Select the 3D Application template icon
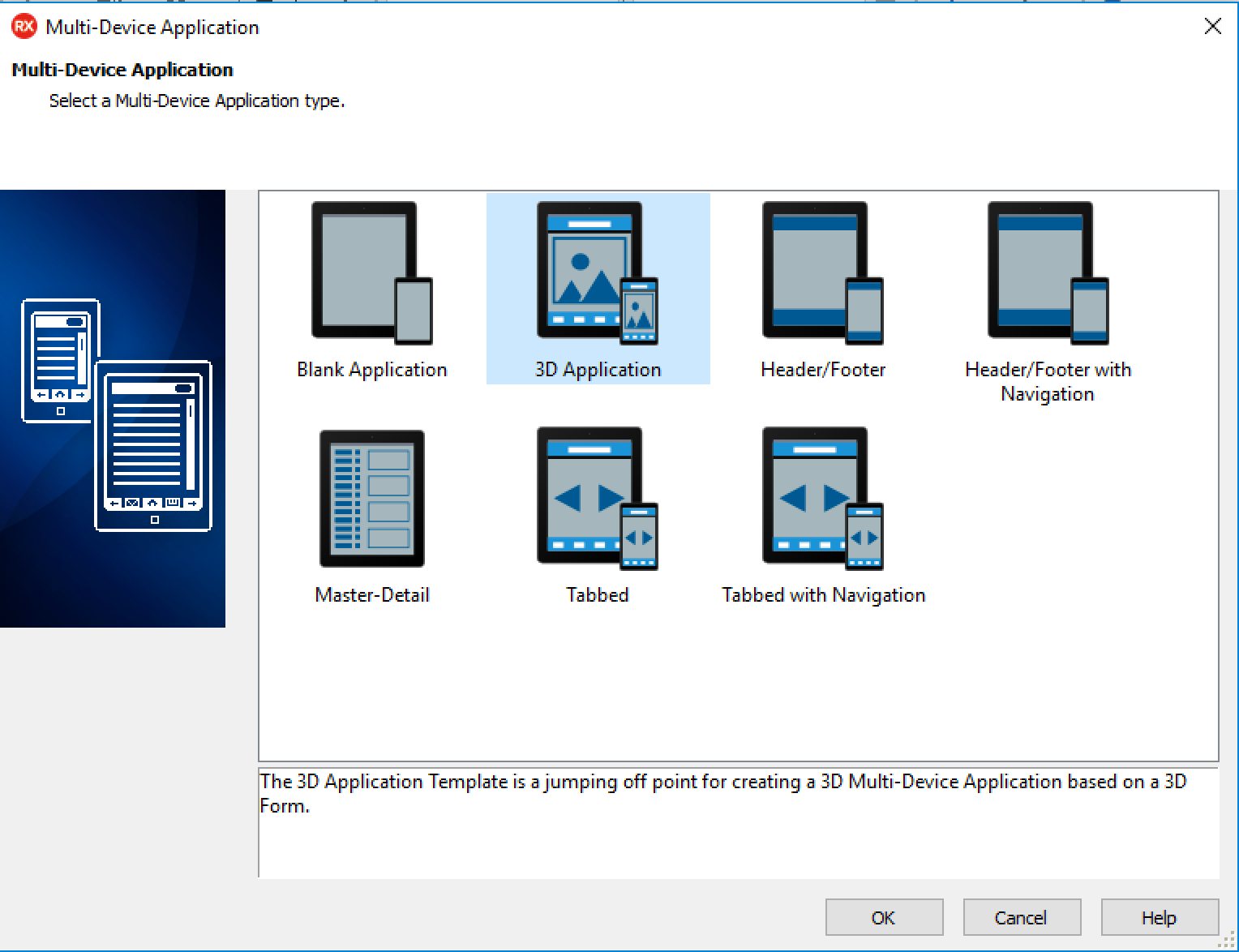The width and height of the screenshot is (1239, 952). point(598,273)
